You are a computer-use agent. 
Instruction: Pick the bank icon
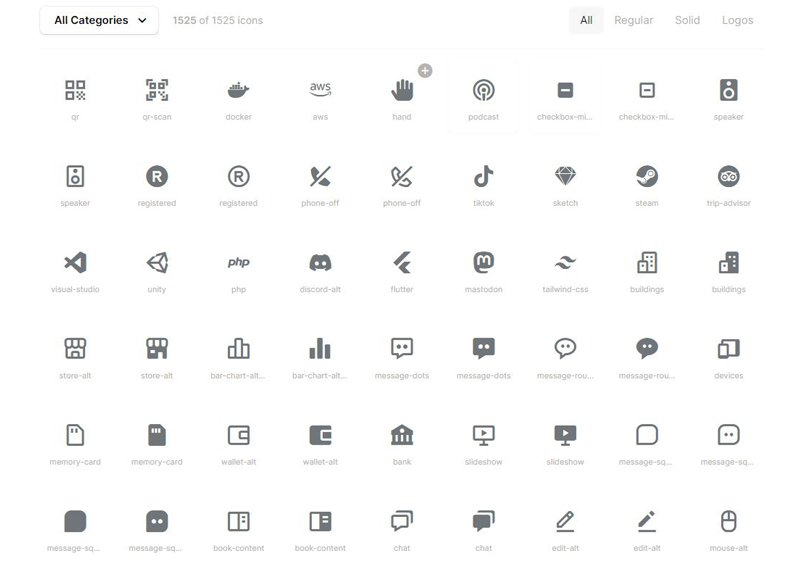click(x=402, y=435)
